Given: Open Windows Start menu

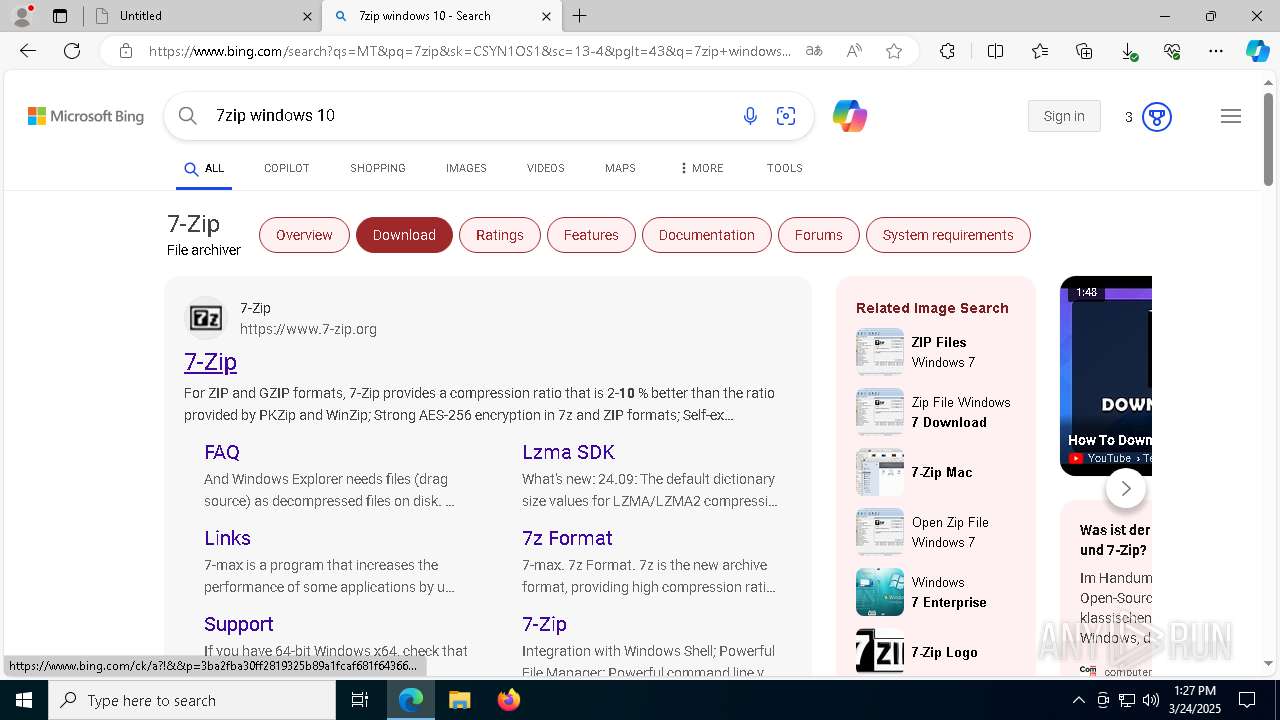Looking at the screenshot, I should point(24,700).
